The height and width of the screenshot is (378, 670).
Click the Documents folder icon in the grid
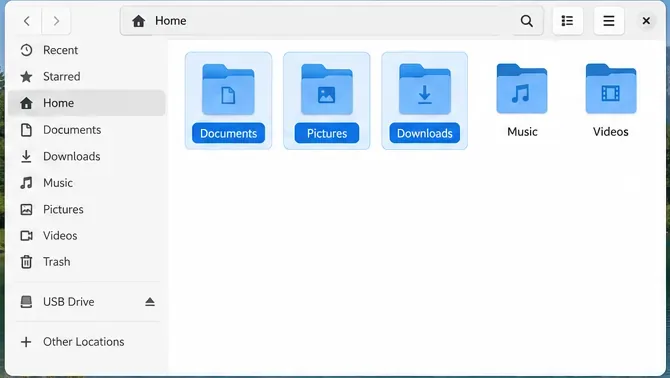(228, 90)
